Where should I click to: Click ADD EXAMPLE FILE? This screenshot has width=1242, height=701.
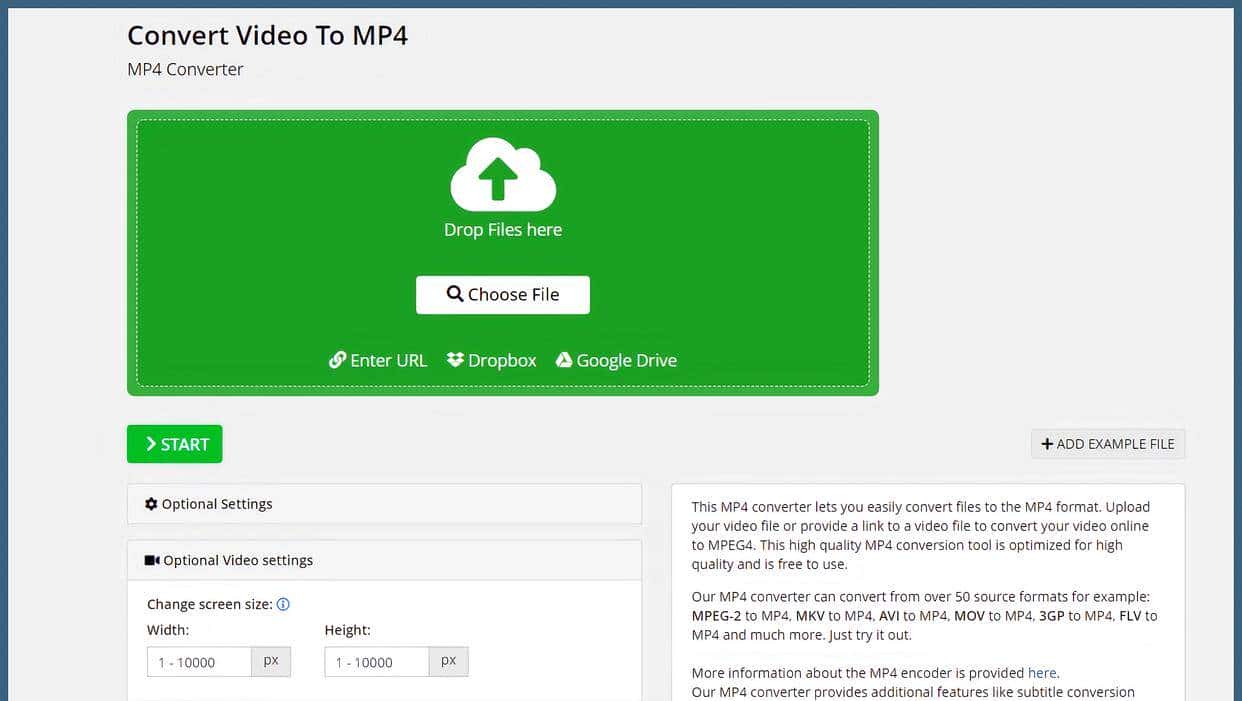(x=1107, y=443)
